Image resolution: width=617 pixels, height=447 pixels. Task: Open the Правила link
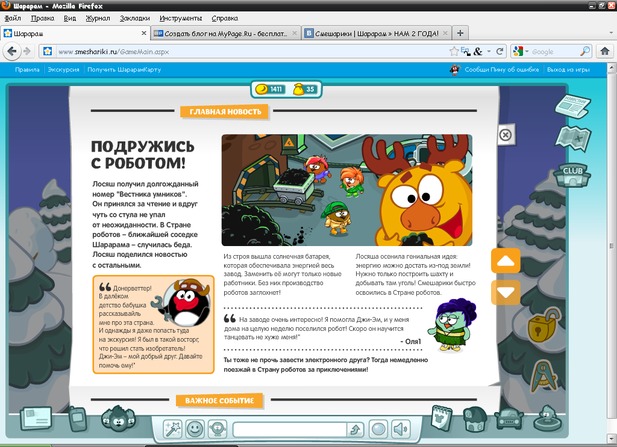(x=27, y=70)
